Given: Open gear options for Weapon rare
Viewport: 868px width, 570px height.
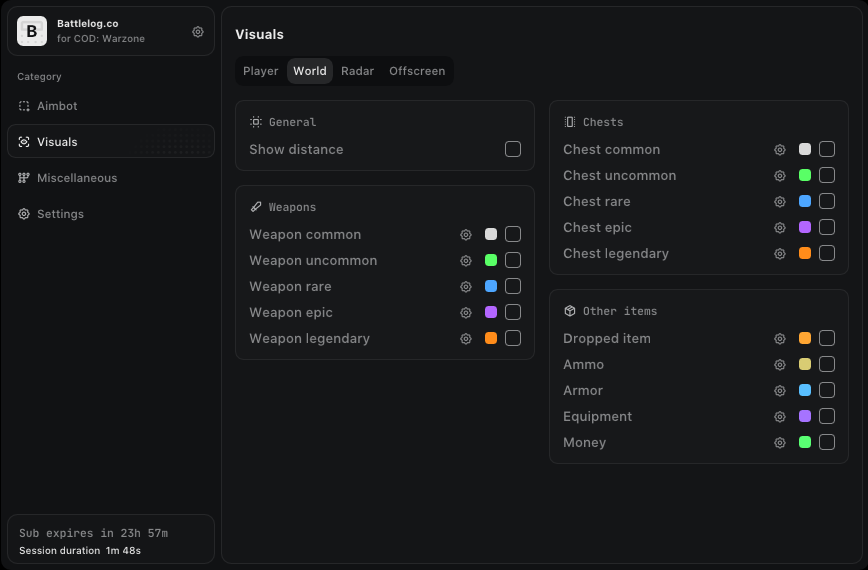Looking at the screenshot, I should [466, 287].
